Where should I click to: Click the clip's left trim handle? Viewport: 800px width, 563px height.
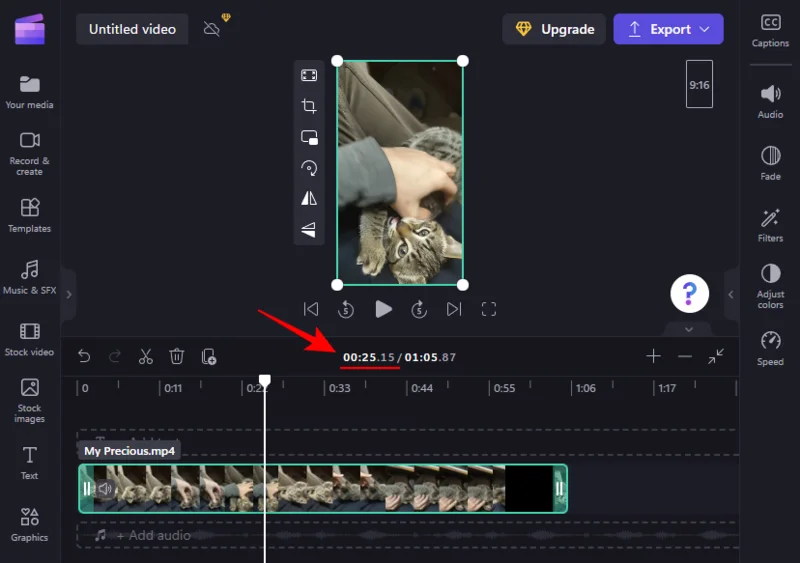[87, 489]
